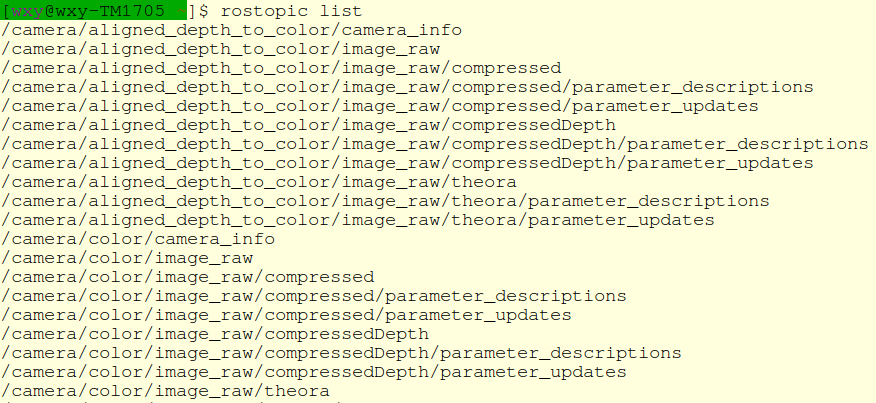Image resolution: width=876 pixels, height=403 pixels.
Task: Click the aligned_depth_to_color image_raw/compressed line
Action: [282, 68]
